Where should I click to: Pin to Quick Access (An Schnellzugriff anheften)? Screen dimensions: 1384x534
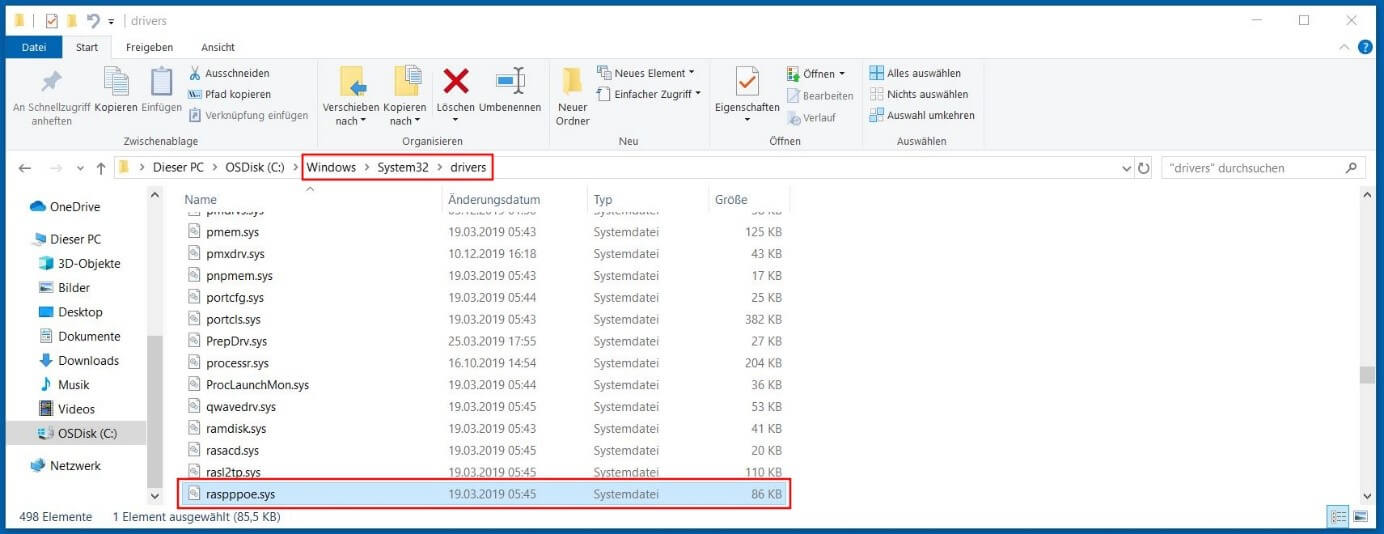(x=50, y=97)
